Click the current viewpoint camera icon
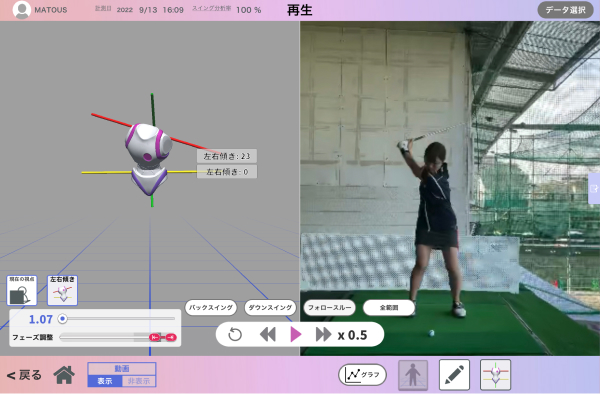 tap(22, 290)
